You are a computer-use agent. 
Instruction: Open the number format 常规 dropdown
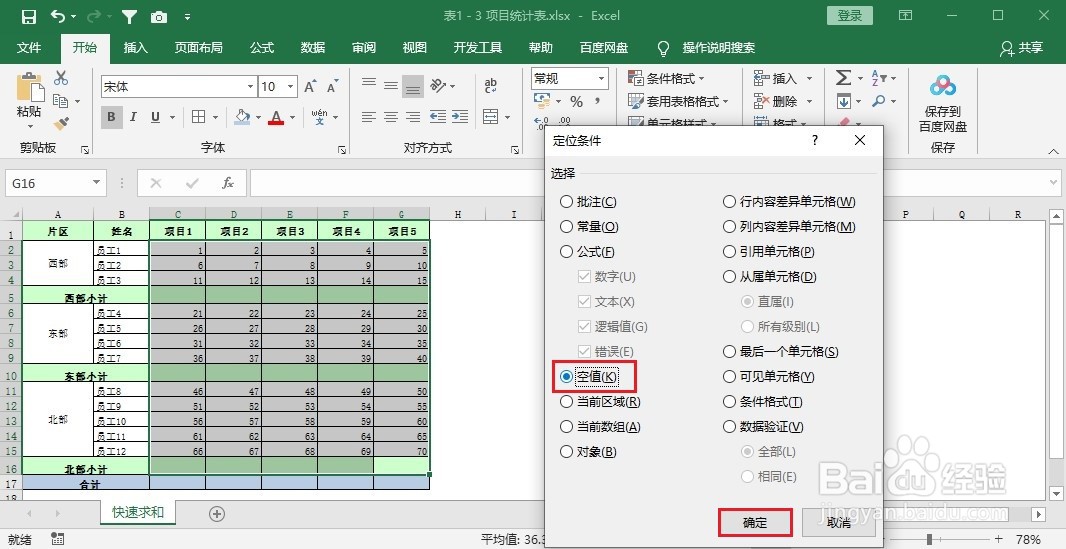[601, 78]
